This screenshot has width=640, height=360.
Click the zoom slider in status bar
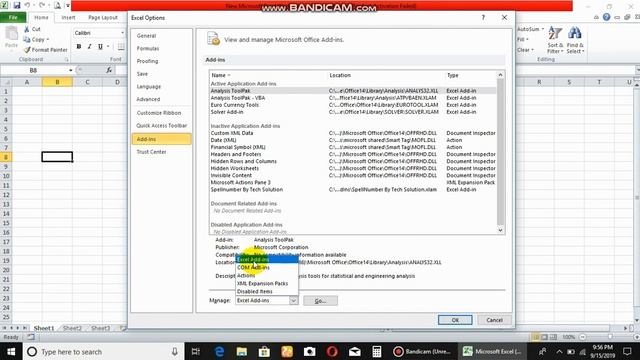610,337
